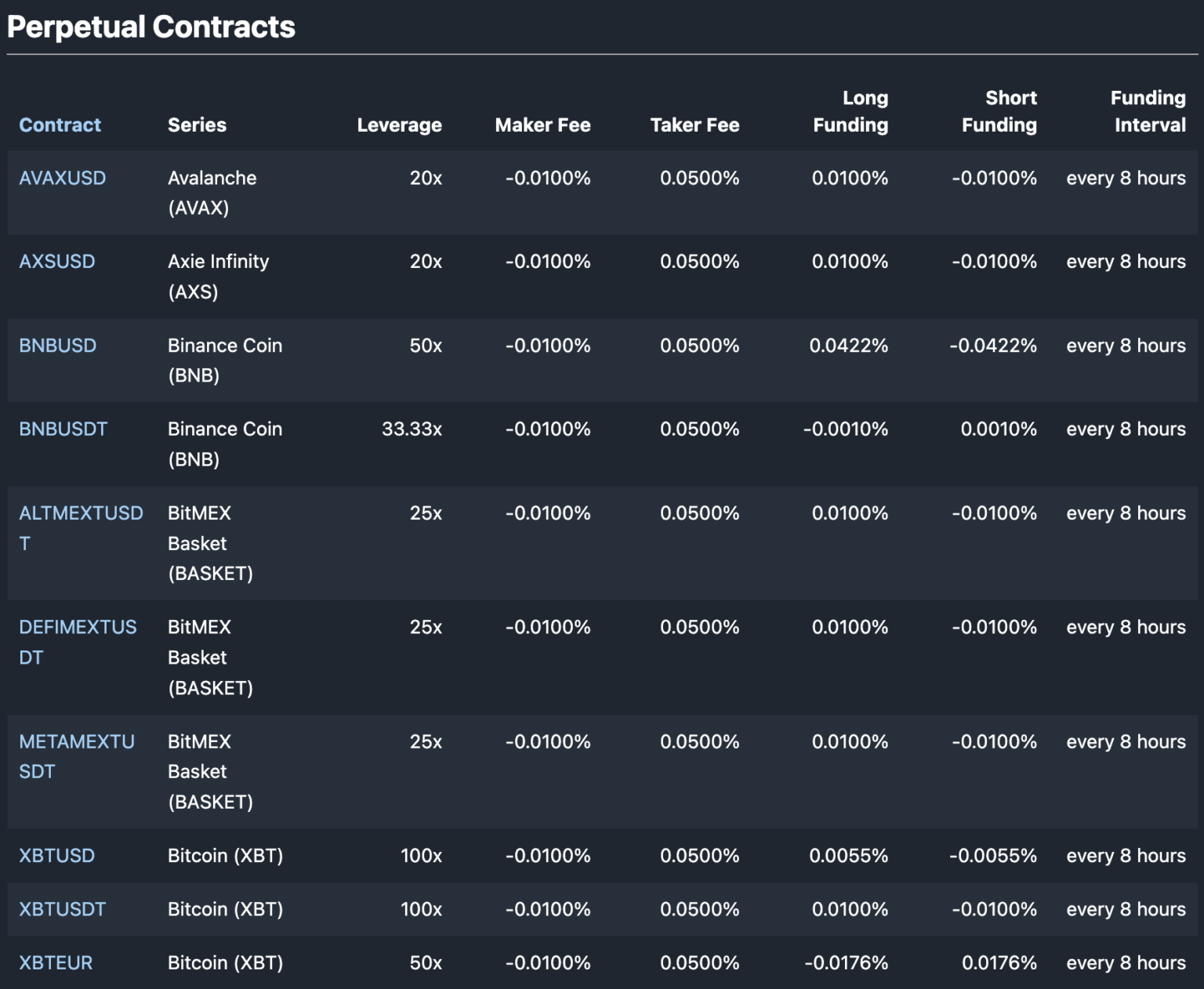The width and height of the screenshot is (1204, 989).
Task: Select the ALTMEXTUSDT basket contract
Action: (81, 513)
